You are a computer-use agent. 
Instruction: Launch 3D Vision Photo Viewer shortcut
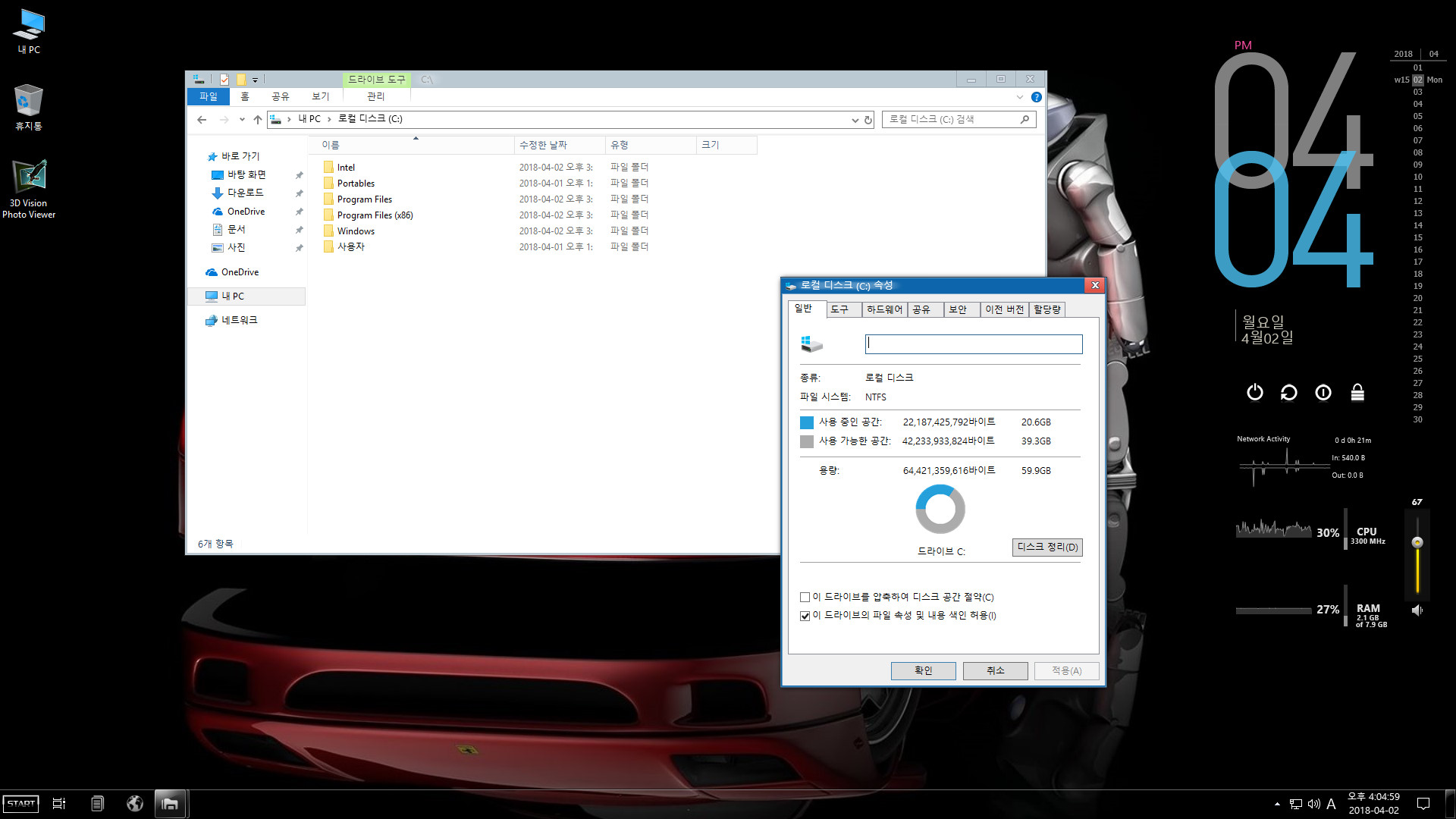[x=29, y=189]
